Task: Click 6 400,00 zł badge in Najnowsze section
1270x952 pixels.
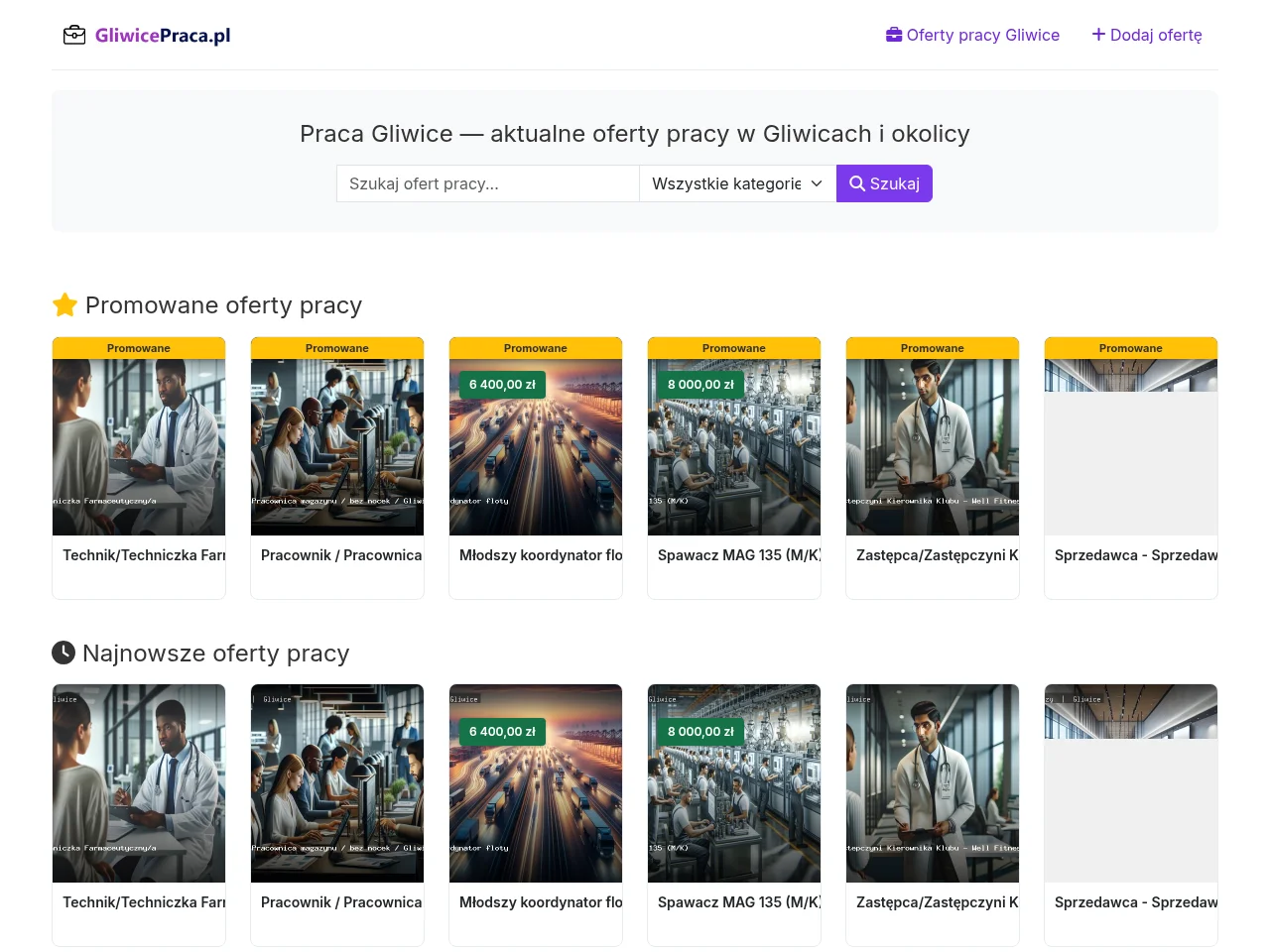Action: click(x=502, y=732)
